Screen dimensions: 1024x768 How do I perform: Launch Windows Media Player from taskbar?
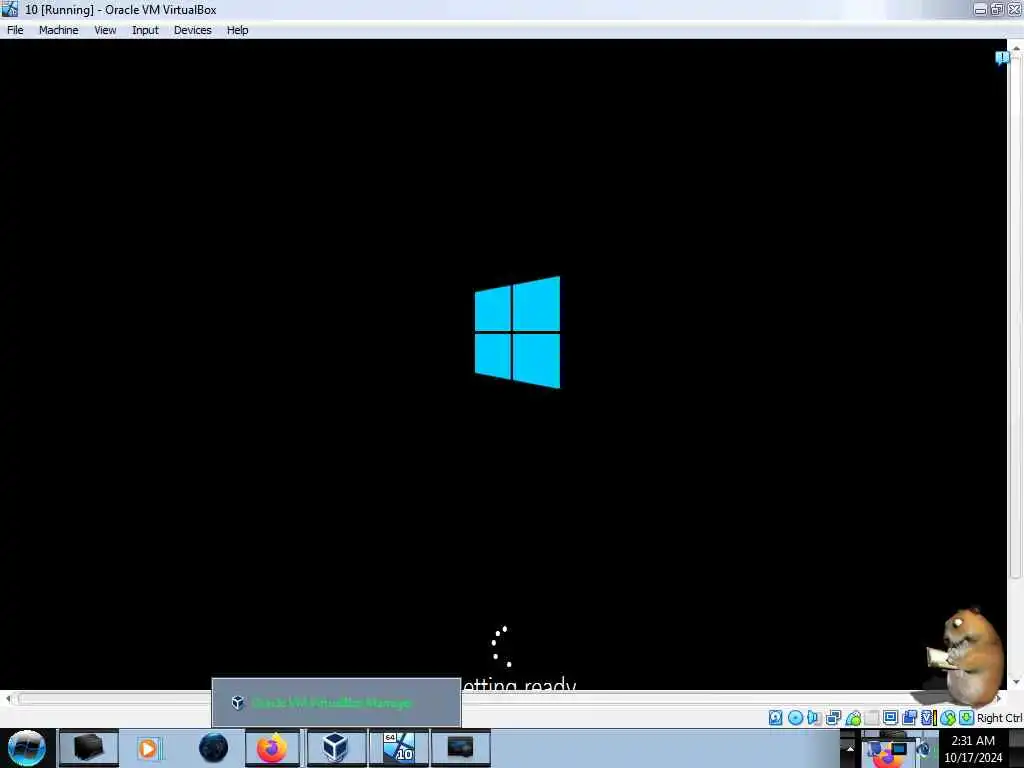[x=148, y=748]
